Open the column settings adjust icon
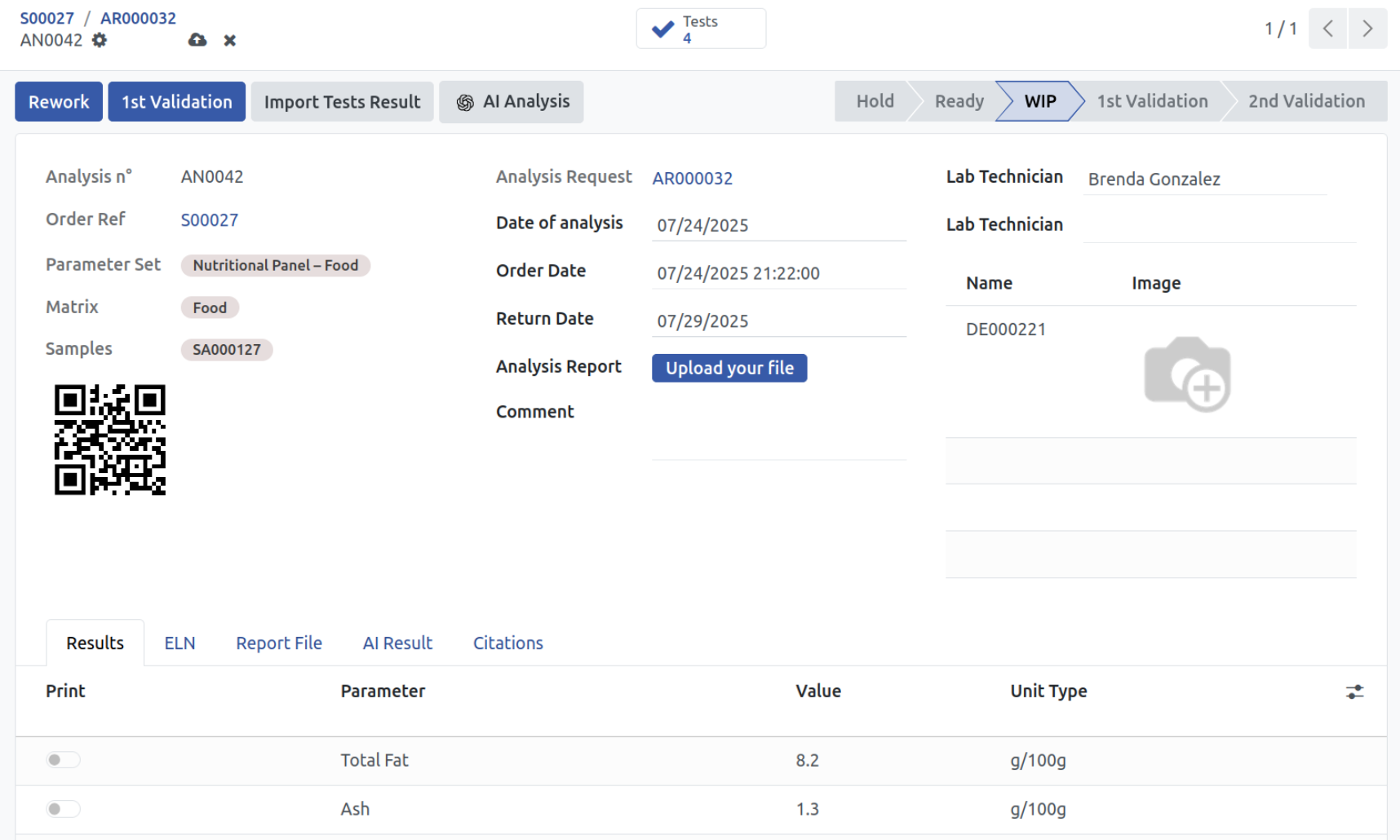The height and width of the screenshot is (840, 1400). click(x=1354, y=692)
